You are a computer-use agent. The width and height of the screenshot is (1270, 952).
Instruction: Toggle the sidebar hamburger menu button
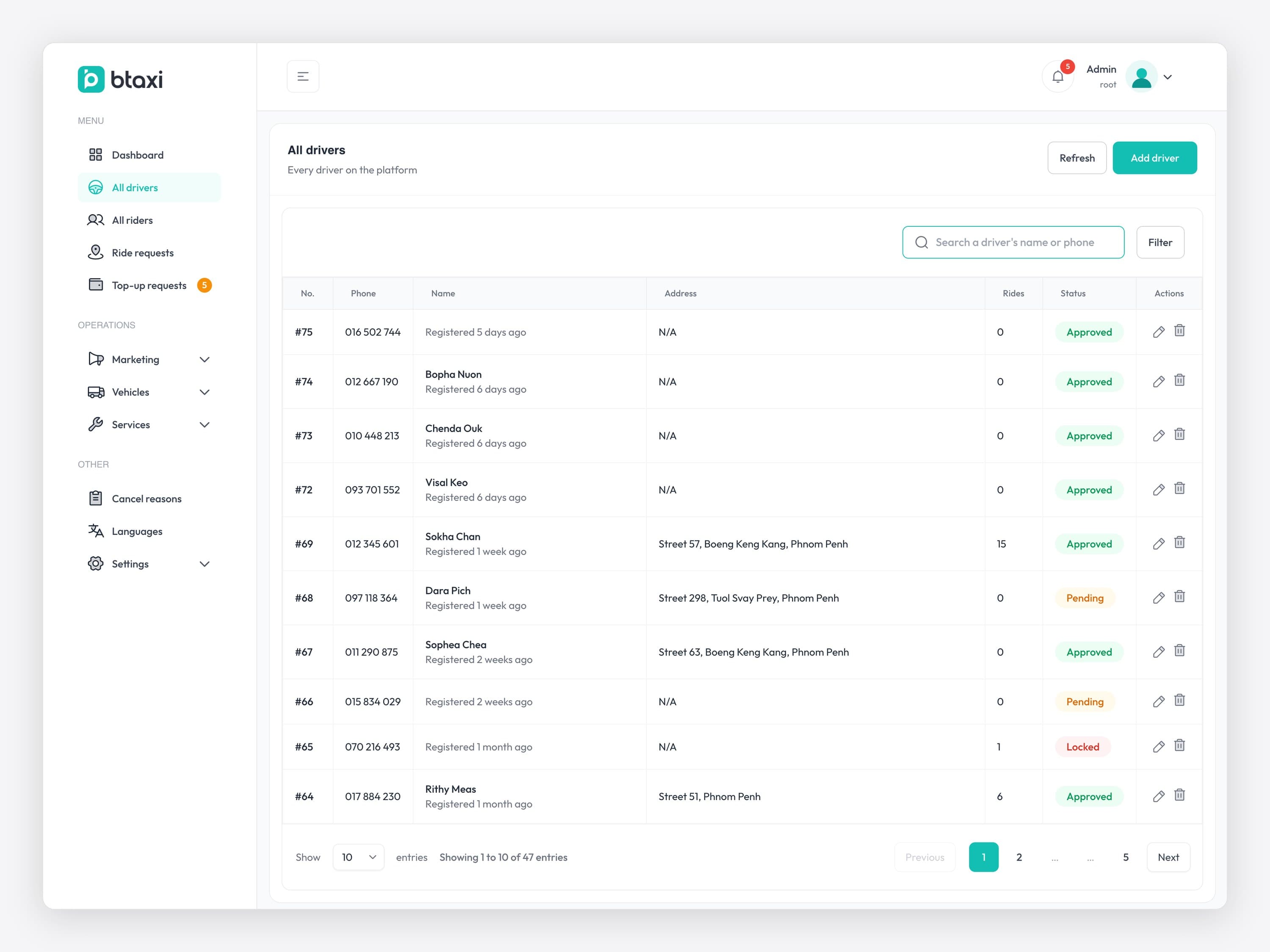pyautogui.click(x=303, y=76)
